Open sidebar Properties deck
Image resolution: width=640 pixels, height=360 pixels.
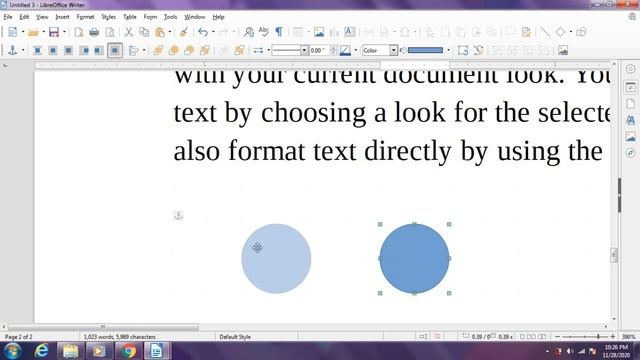pos(631,87)
